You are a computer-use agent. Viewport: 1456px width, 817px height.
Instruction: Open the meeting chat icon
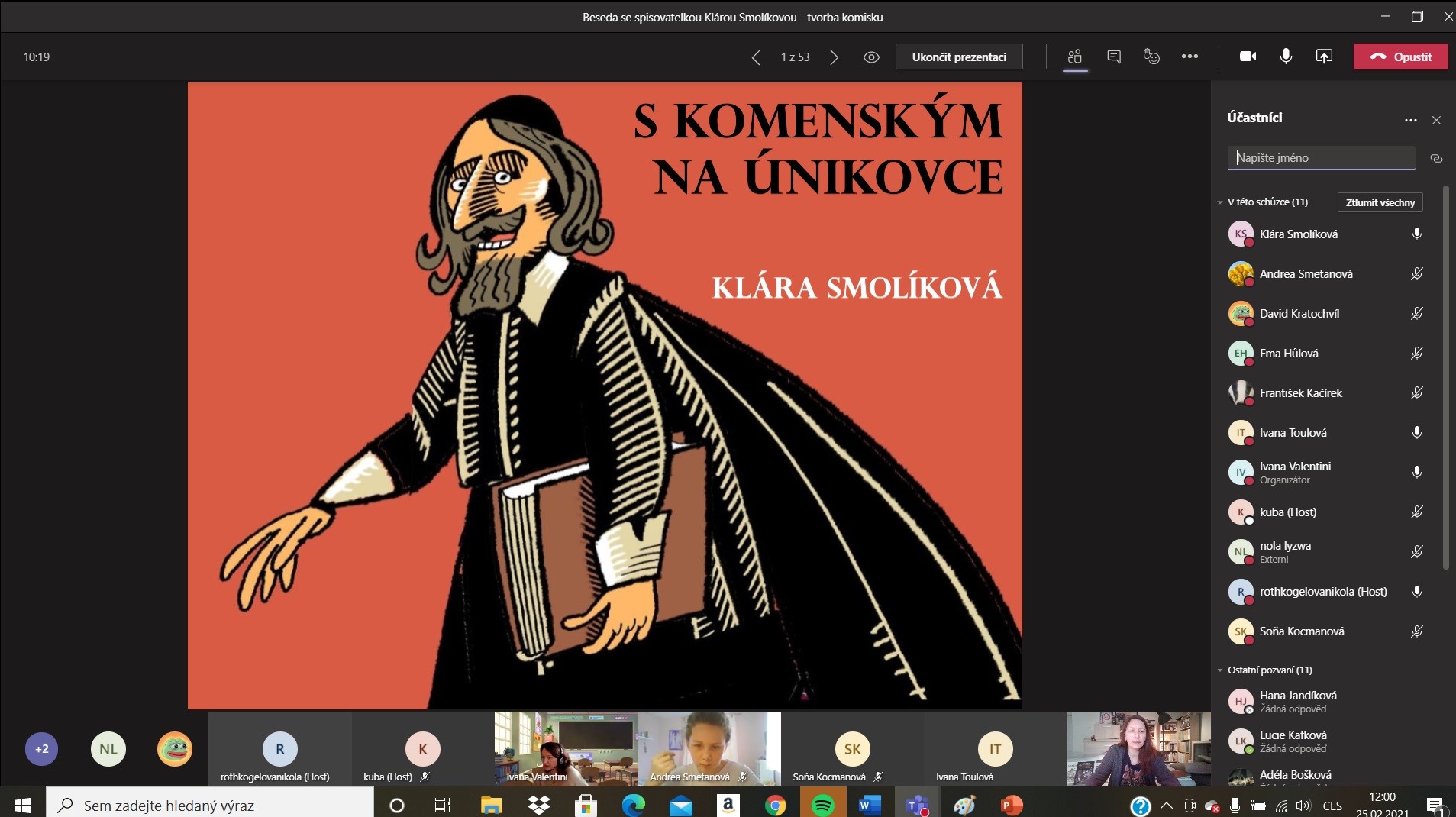pyautogui.click(x=1114, y=57)
